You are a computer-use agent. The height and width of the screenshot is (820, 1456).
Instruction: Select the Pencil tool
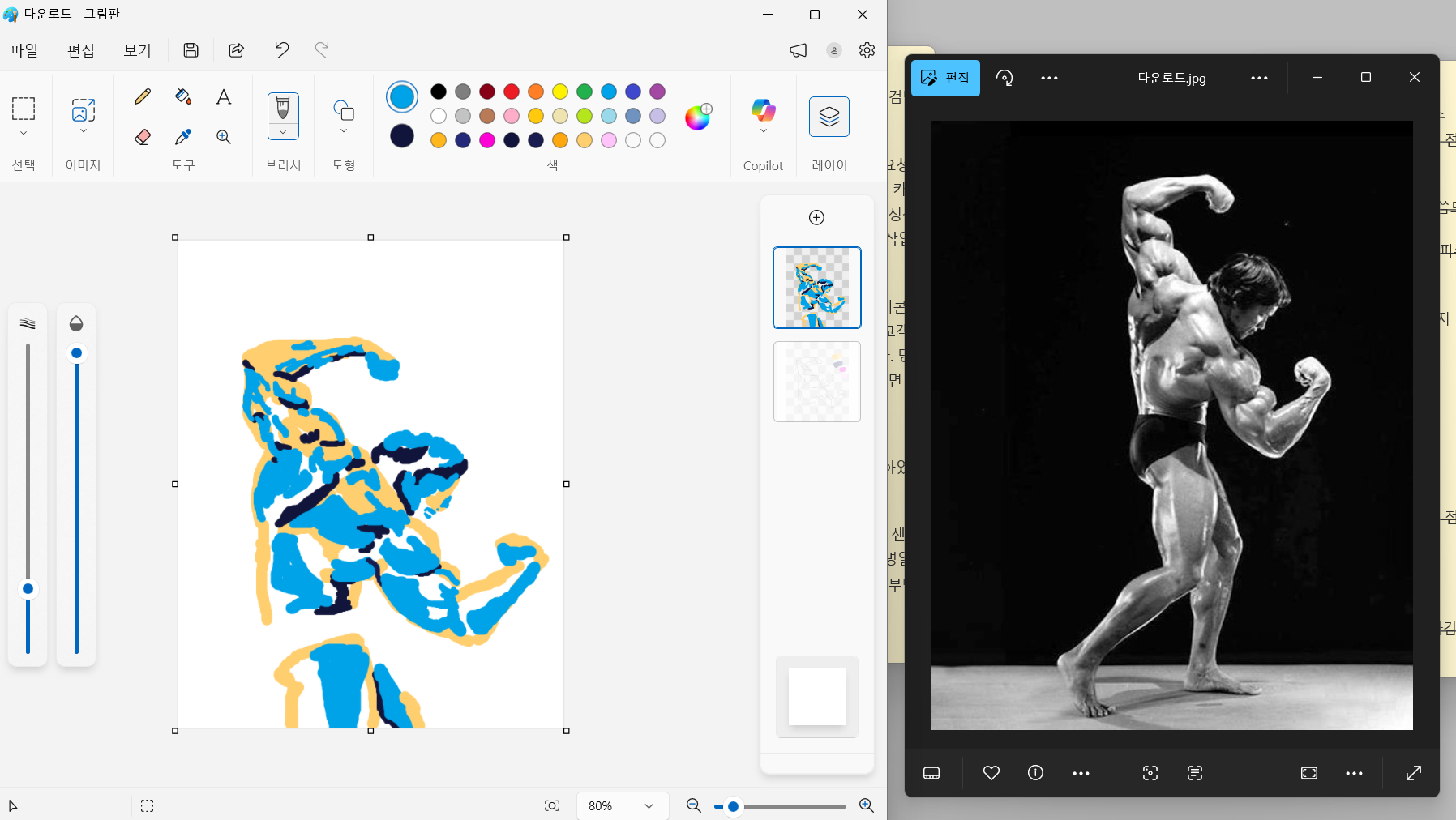pos(143,97)
